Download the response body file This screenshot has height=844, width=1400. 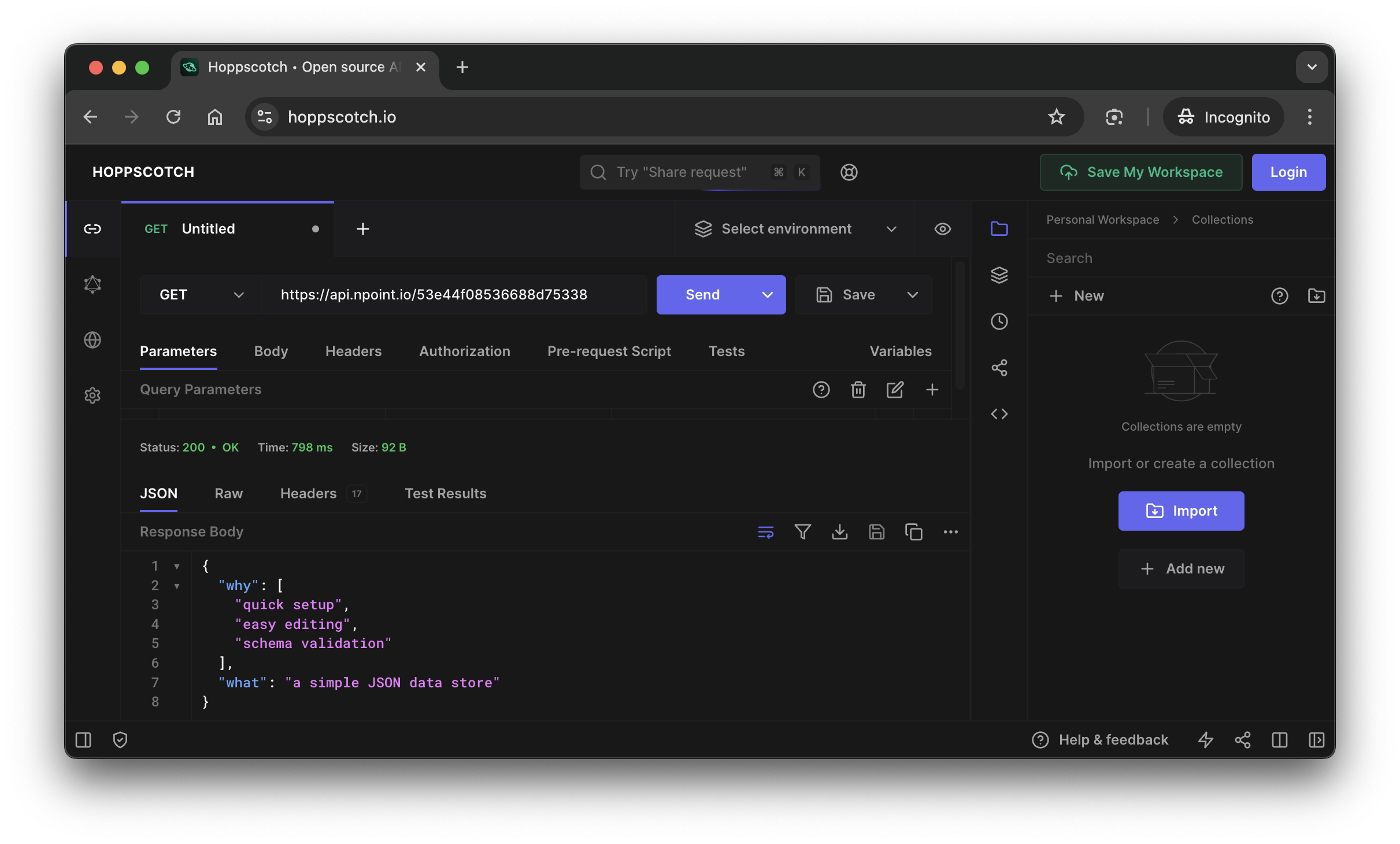point(840,532)
